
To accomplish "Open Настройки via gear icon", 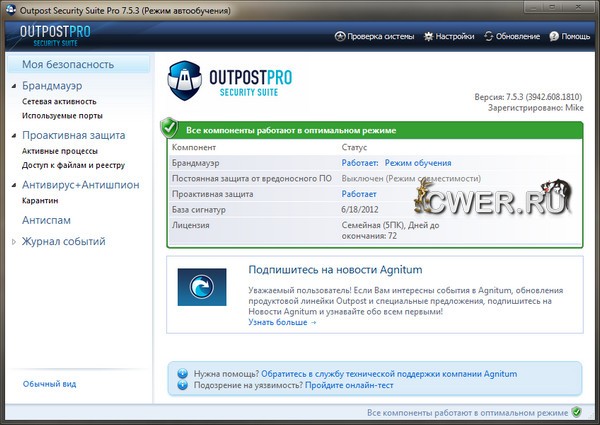I will [x=428, y=36].
